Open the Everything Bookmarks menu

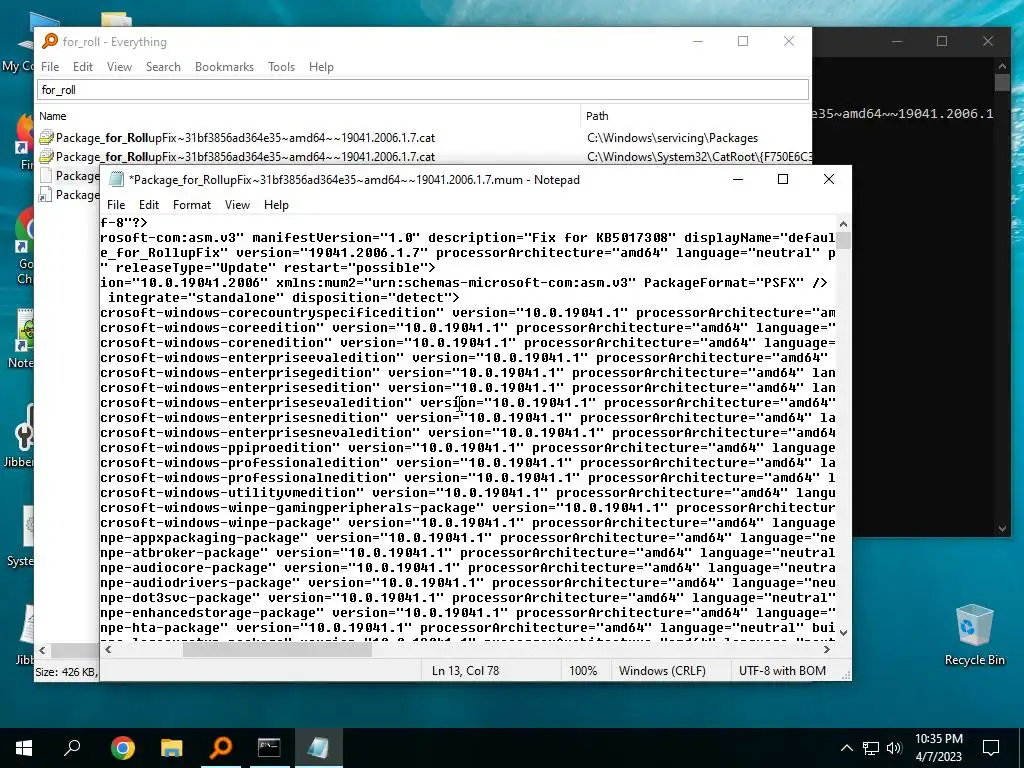coord(224,67)
